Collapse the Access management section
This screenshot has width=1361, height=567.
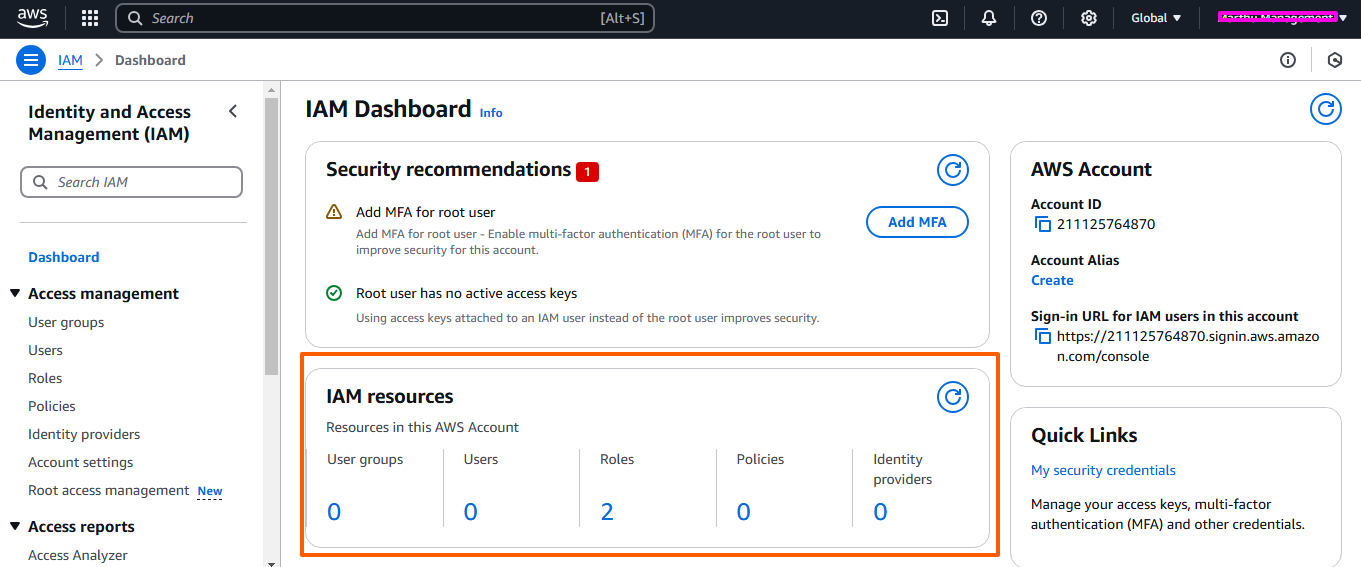coord(15,293)
